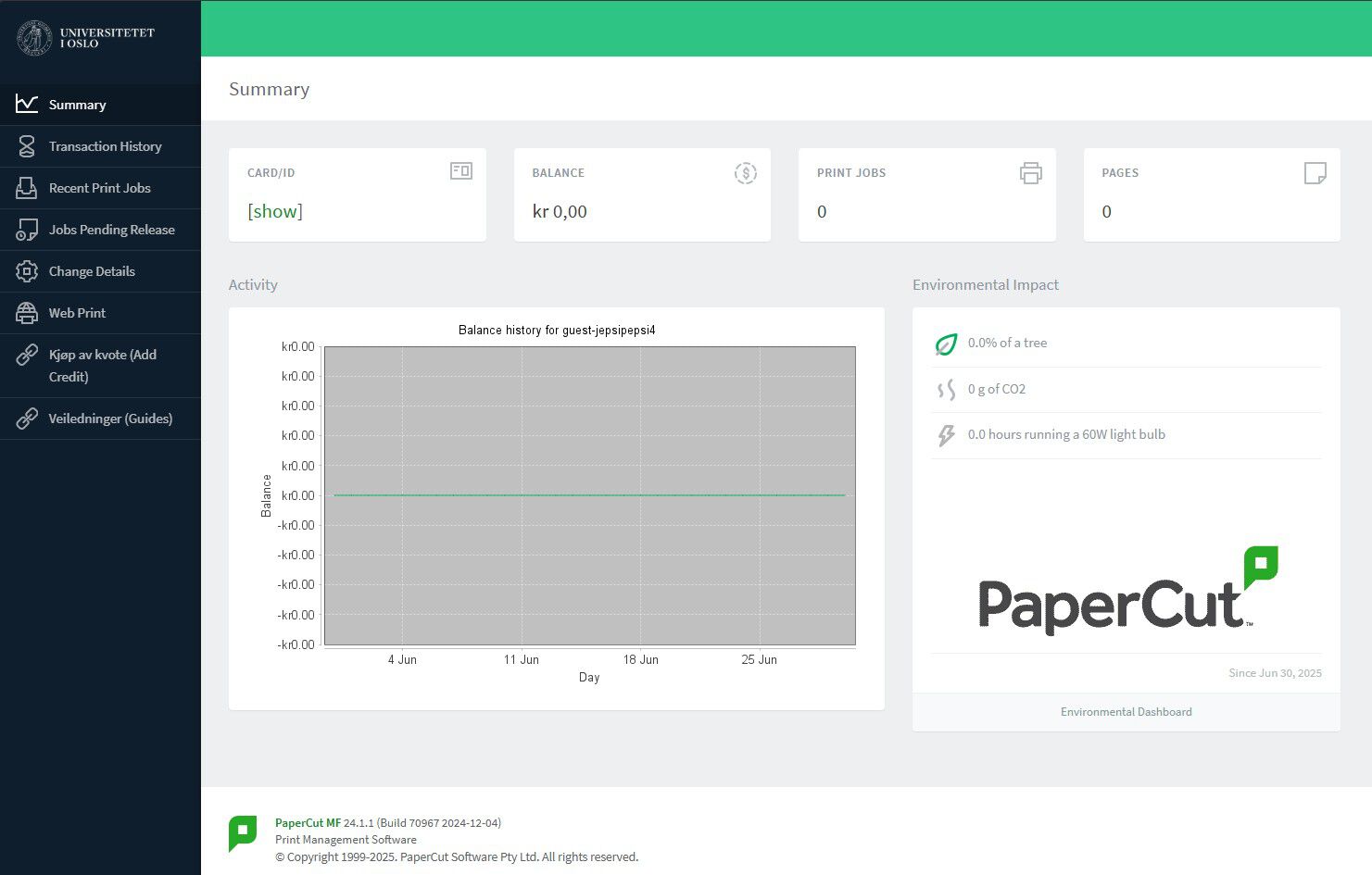Viewport: 1372px width, 875px height.
Task: Open the Environmental Dashboard link
Action: click(x=1126, y=712)
